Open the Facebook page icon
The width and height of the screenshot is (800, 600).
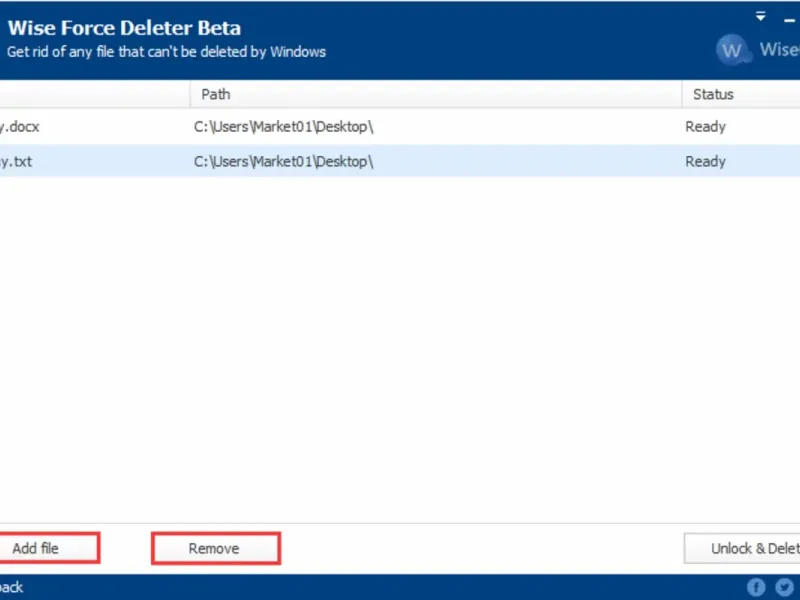click(x=757, y=587)
